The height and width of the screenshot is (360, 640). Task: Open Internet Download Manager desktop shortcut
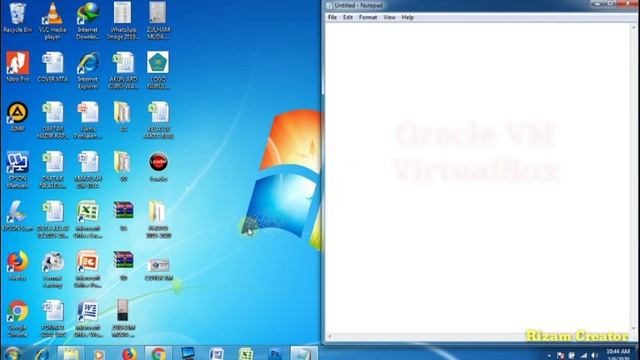pos(88,20)
